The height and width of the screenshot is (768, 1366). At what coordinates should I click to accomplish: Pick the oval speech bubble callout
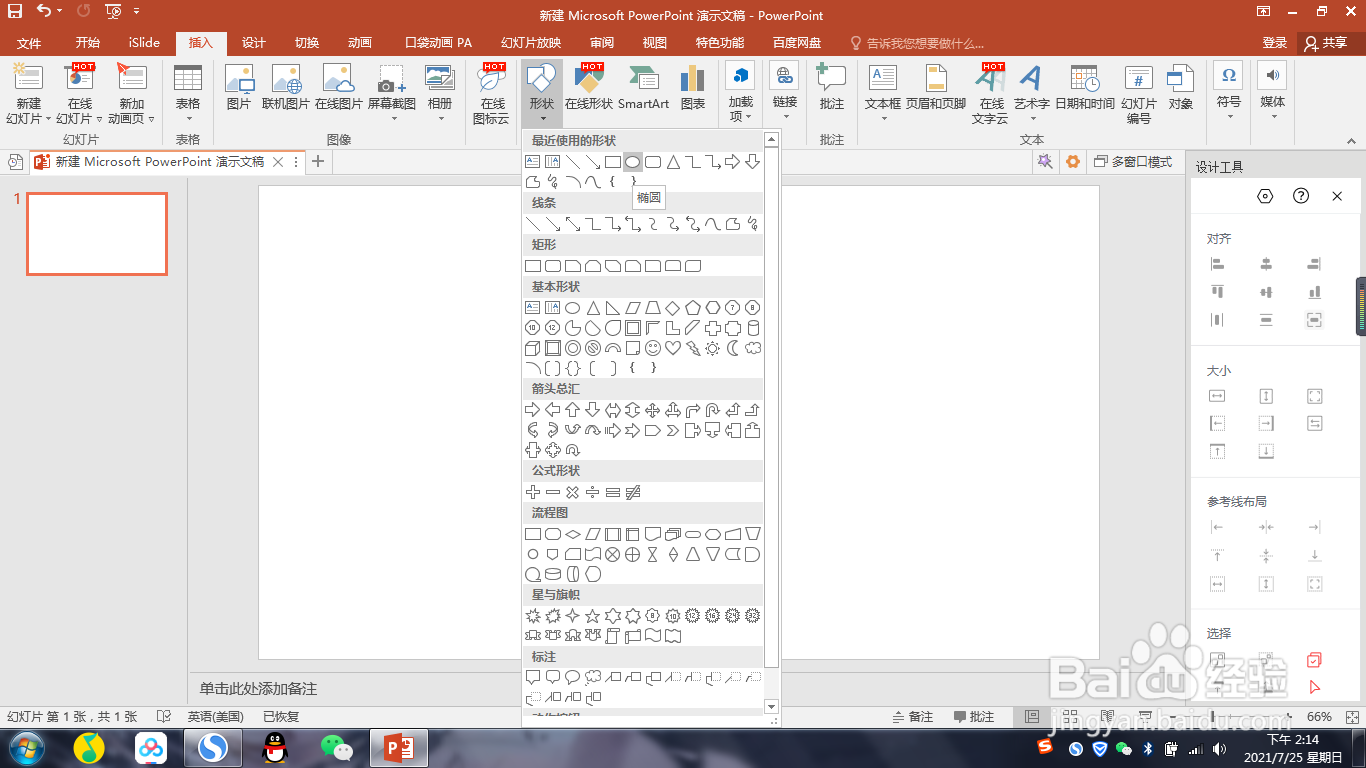pos(573,677)
